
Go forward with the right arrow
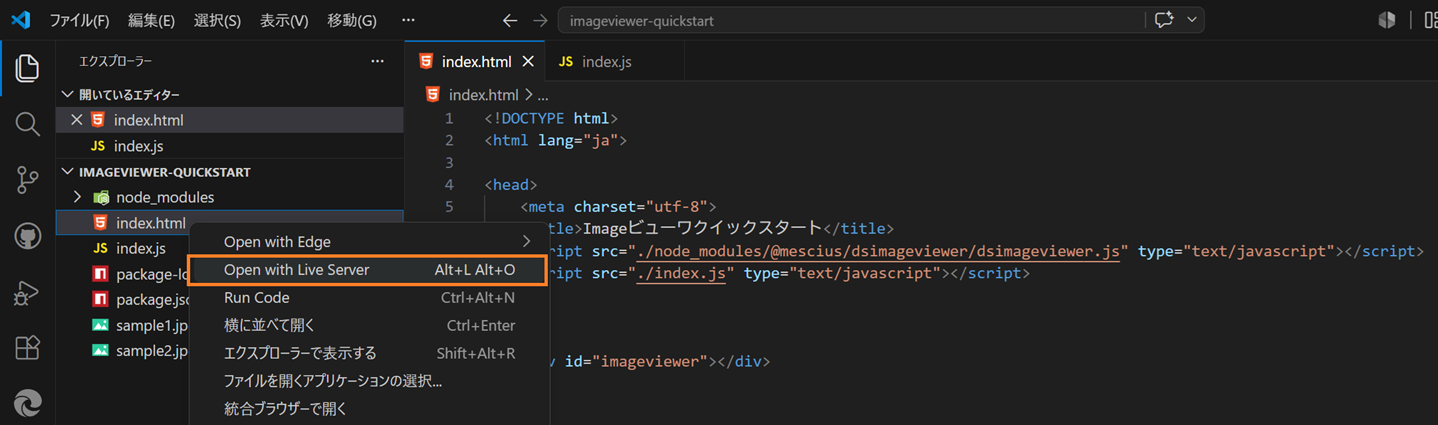click(x=540, y=20)
